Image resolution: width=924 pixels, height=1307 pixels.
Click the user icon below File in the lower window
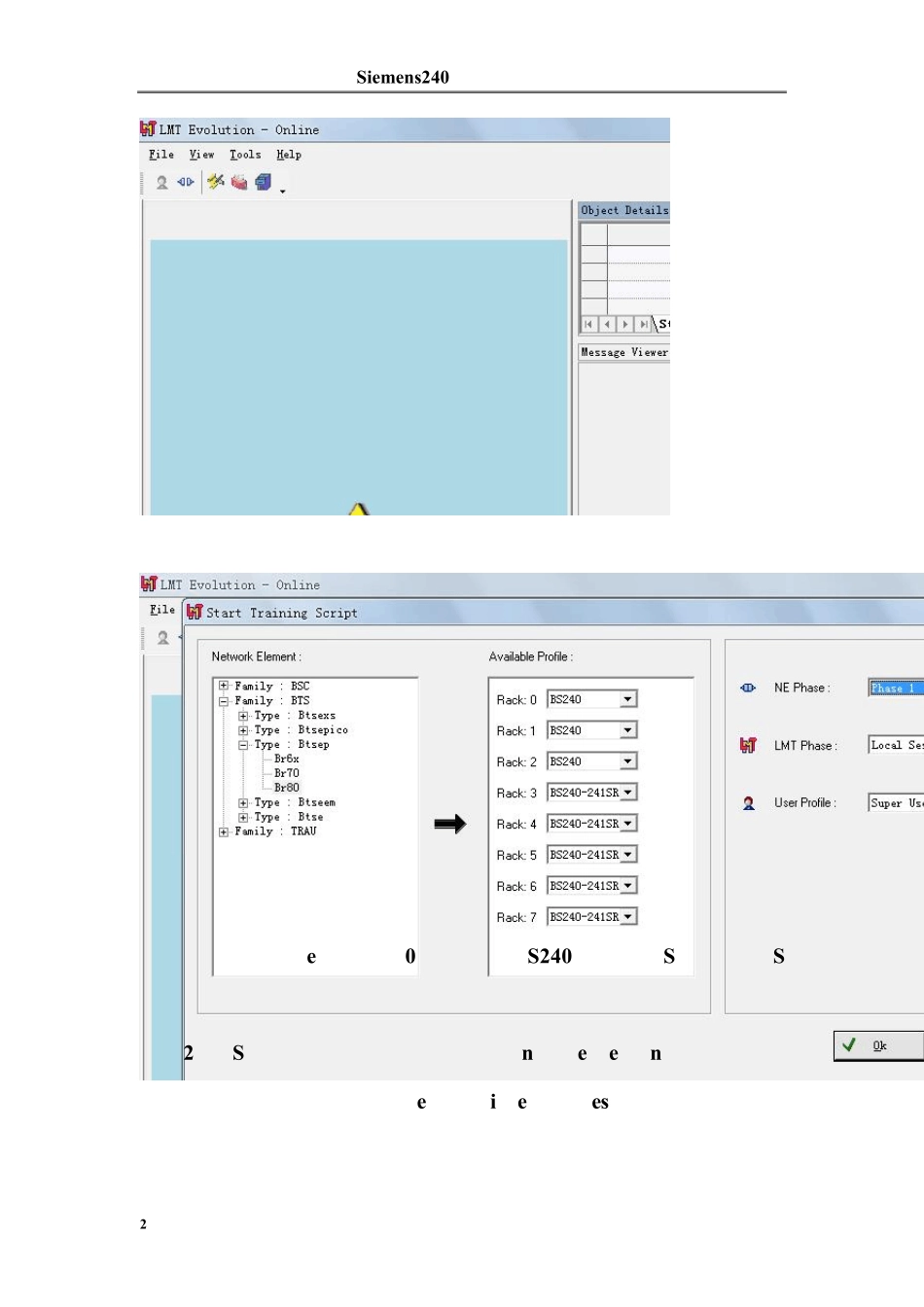(162, 638)
